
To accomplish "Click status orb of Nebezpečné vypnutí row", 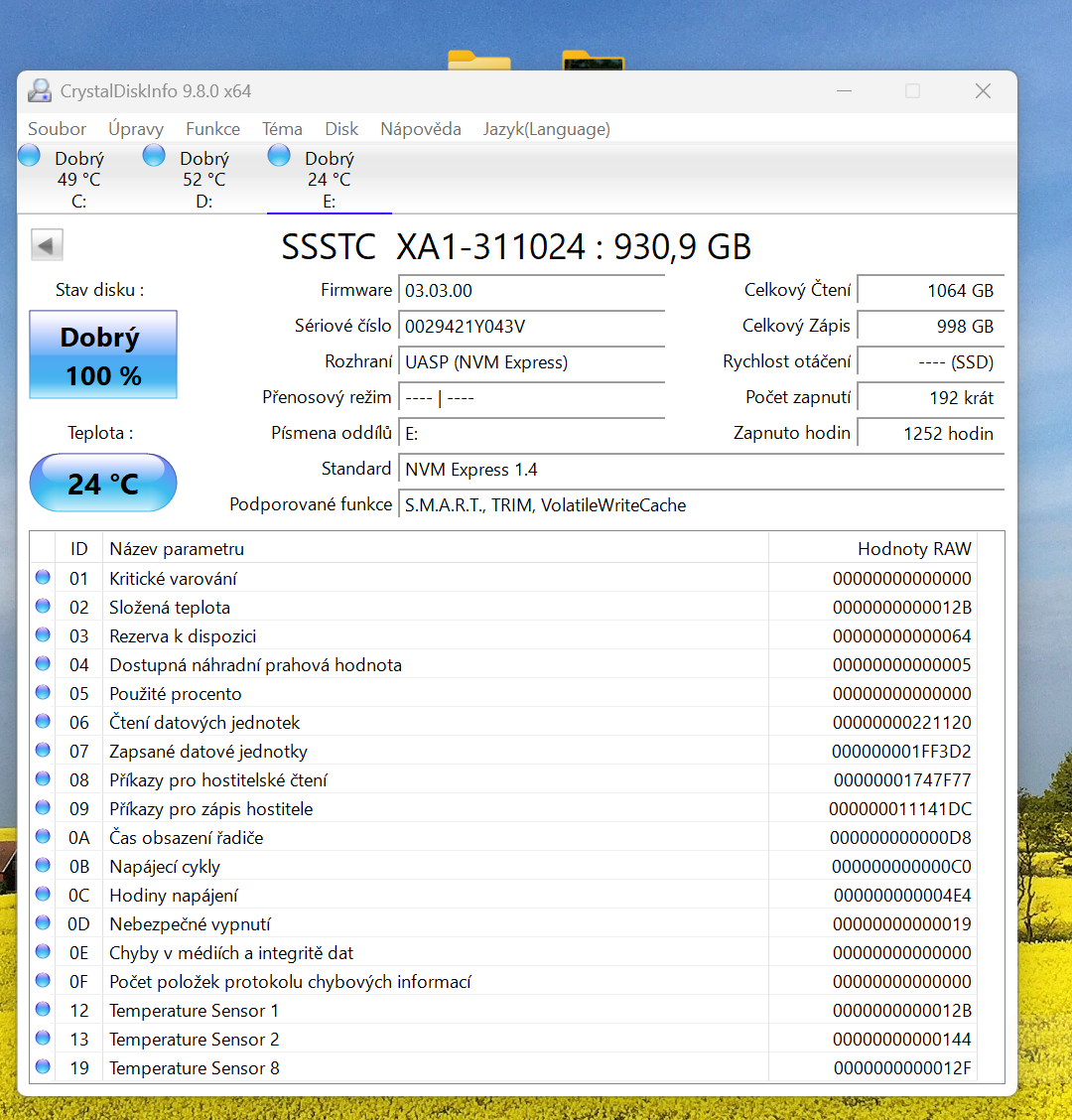I will coord(43,922).
